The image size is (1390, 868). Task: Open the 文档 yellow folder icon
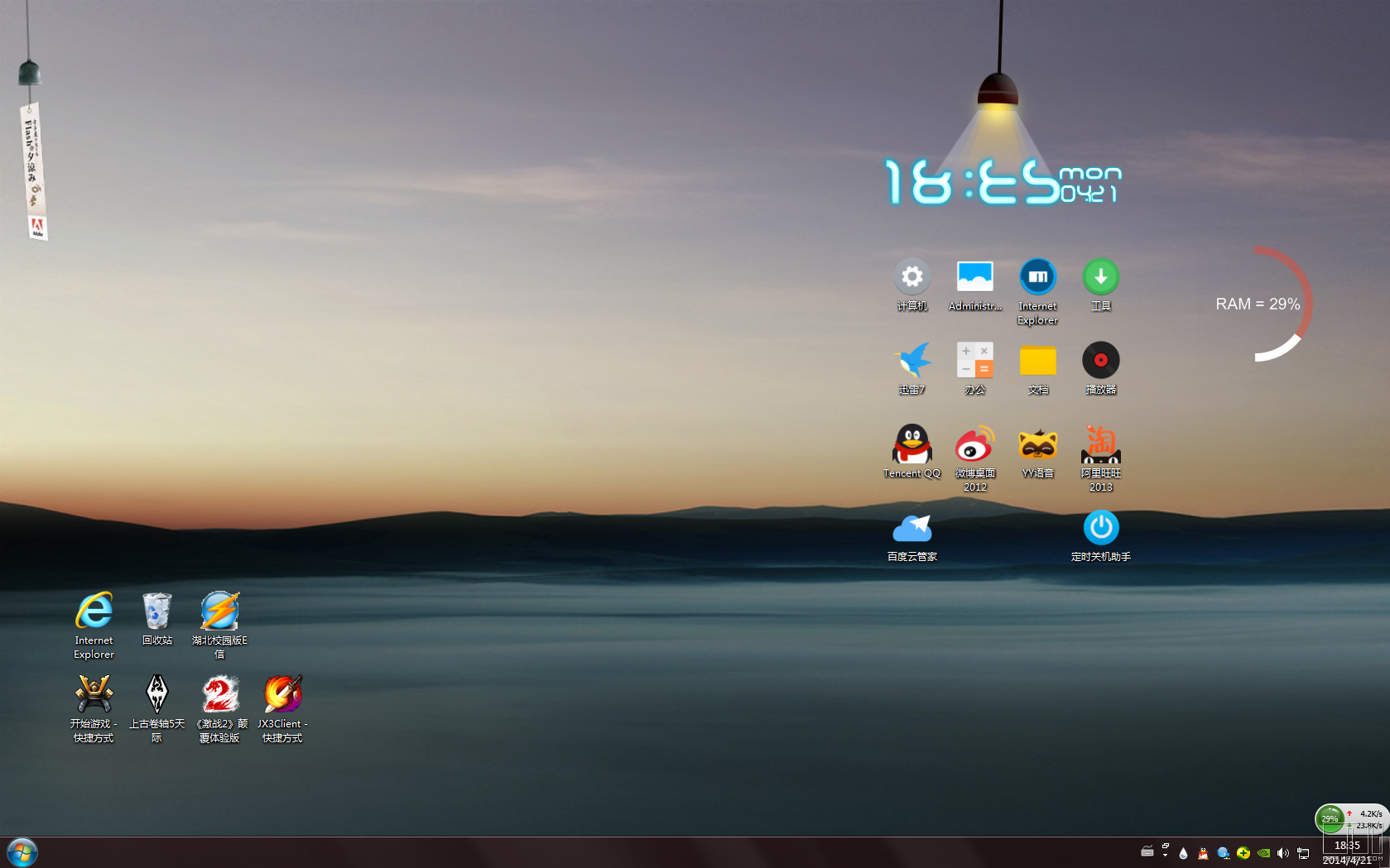click(1037, 361)
